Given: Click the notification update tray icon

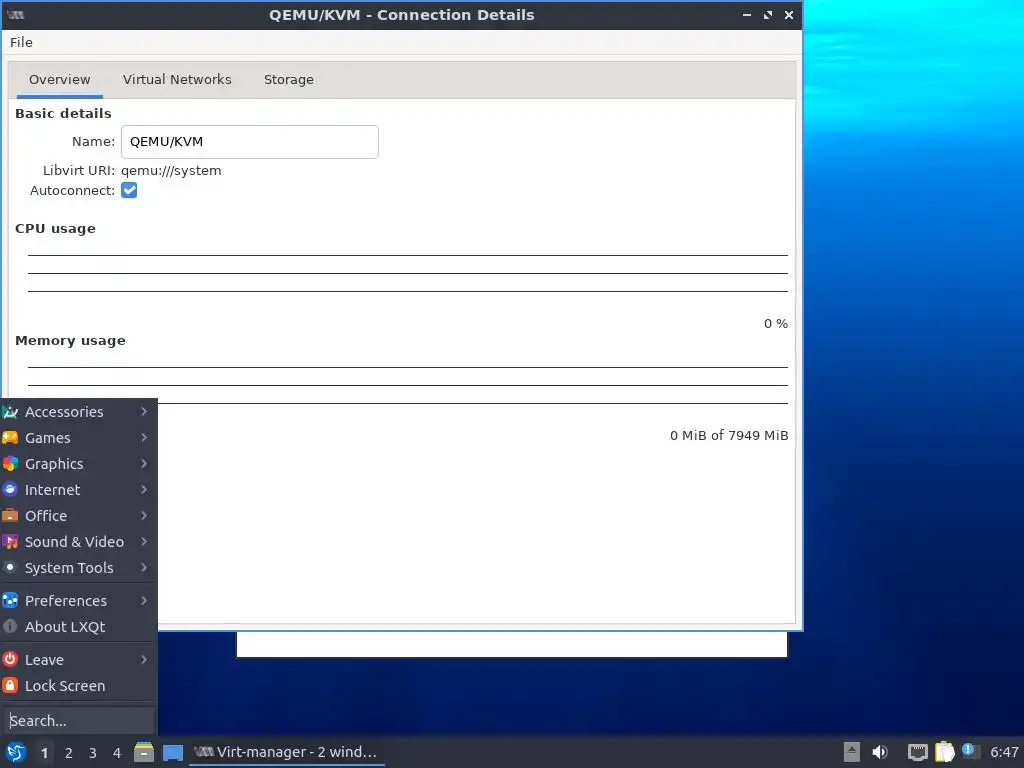Looking at the screenshot, I should 970,752.
